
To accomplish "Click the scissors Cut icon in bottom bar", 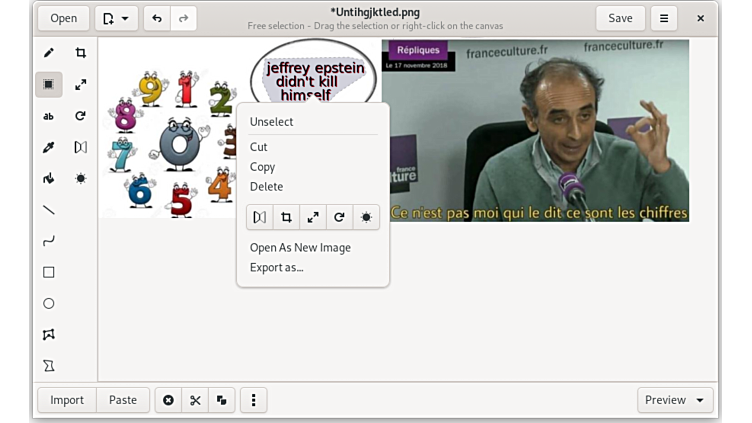I will click(x=195, y=400).
